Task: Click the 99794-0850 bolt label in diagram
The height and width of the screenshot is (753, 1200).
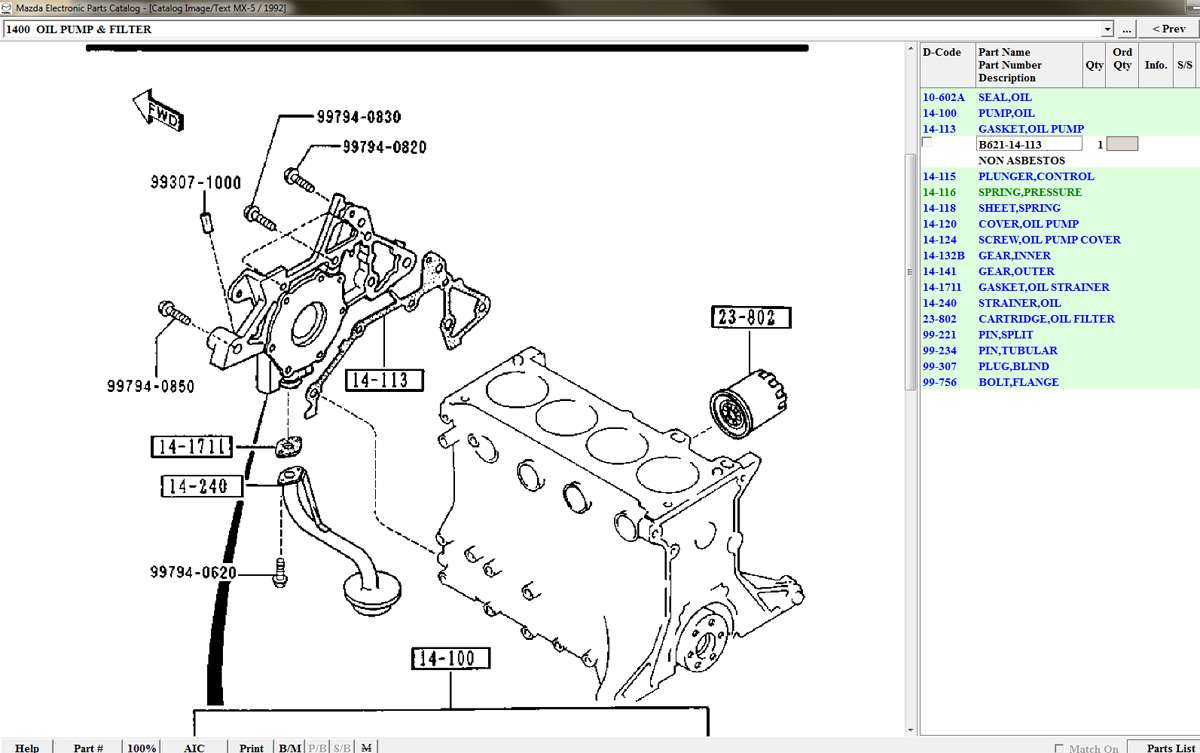Action: [x=151, y=385]
